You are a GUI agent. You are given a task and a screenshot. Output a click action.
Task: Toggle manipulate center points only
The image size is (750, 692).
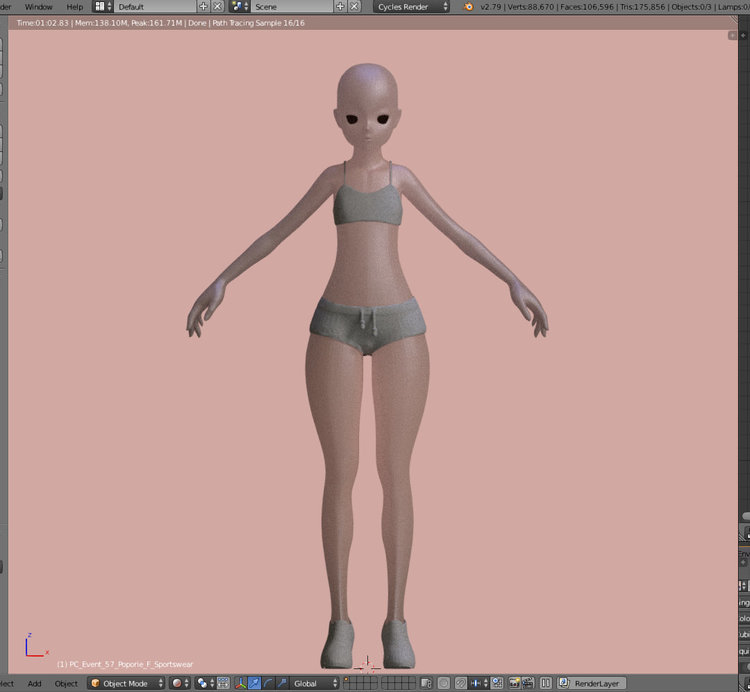pyautogui.click(x=223, y=683)
